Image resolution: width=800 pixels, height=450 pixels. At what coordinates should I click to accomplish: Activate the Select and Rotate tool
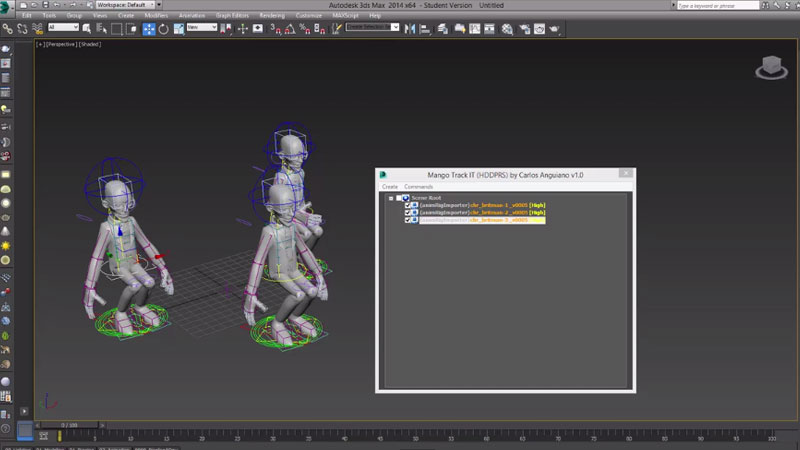164,28
